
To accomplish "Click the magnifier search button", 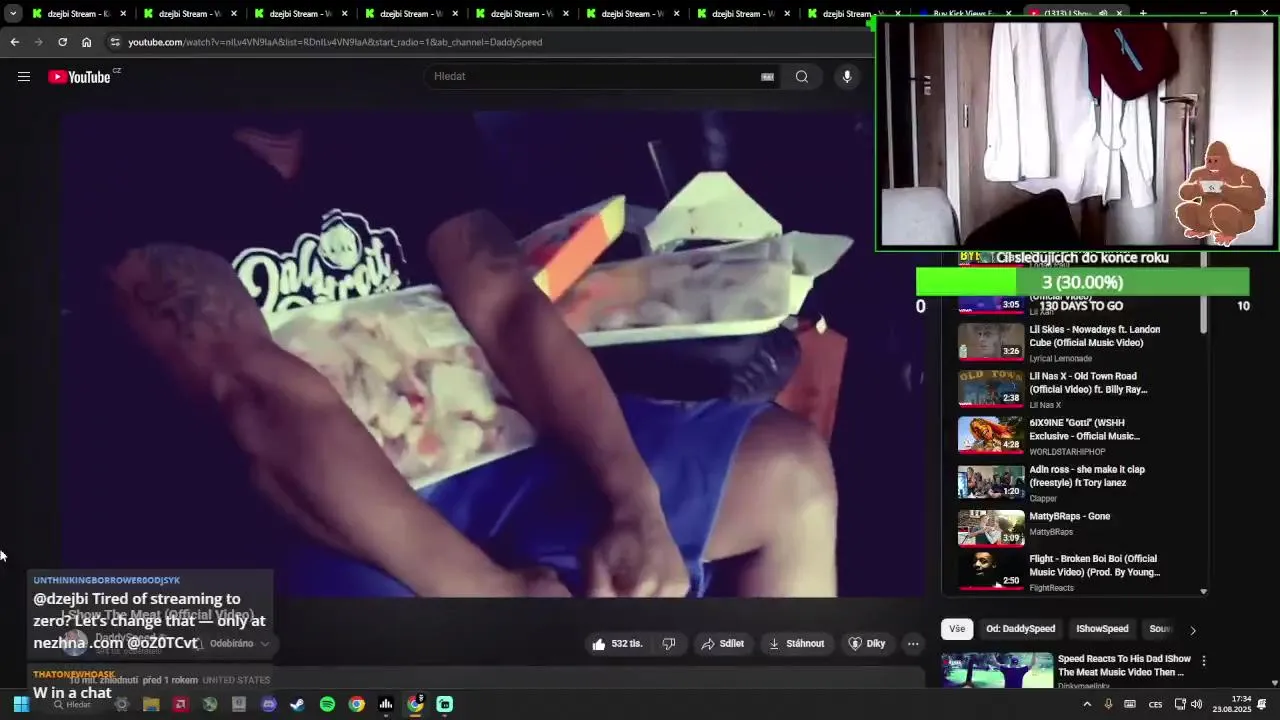I will point(802,77).
